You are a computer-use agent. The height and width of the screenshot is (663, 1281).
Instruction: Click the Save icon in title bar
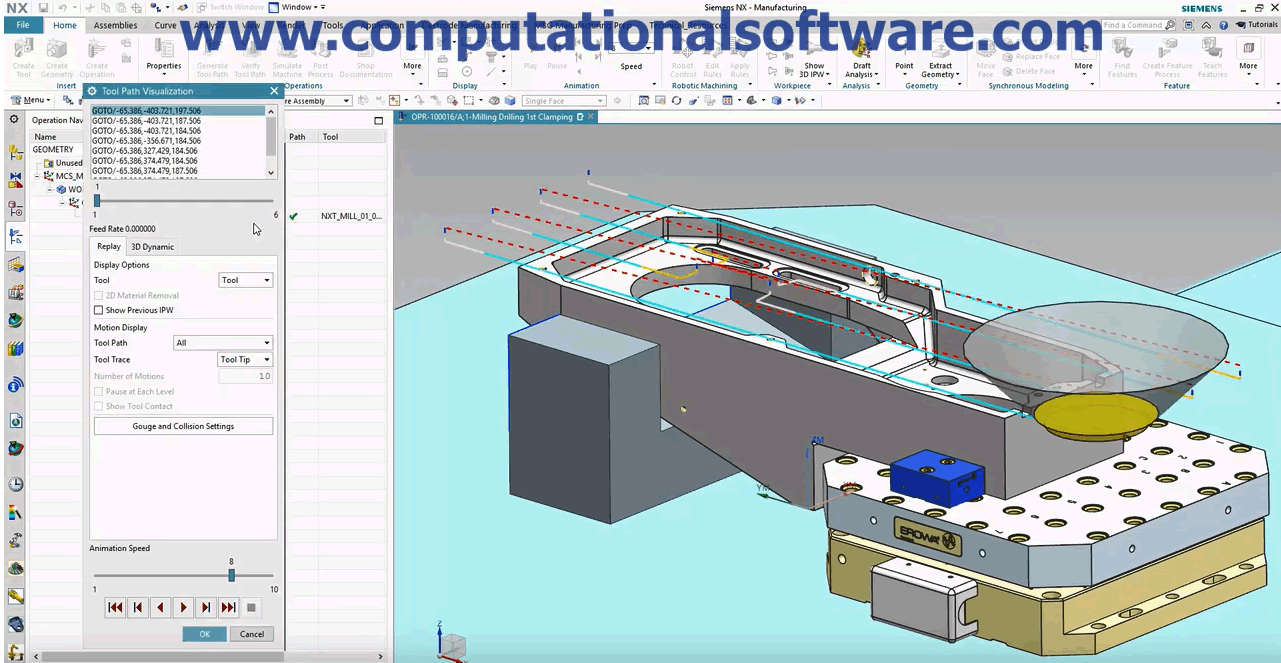(43, 8)
